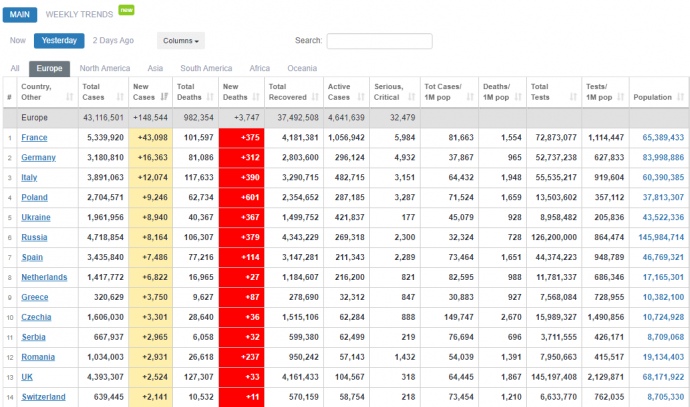Switch to Weekly Trends tab

80,13
